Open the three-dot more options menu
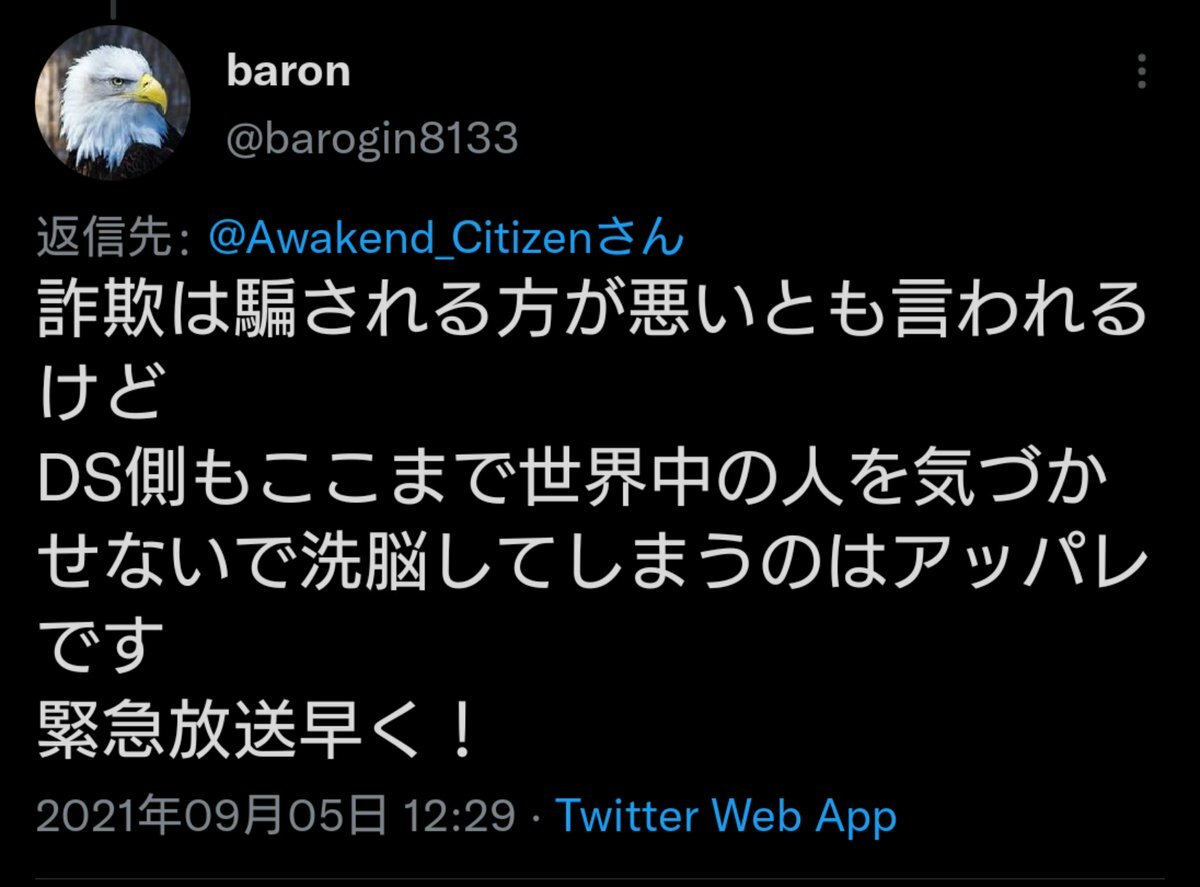 pos(1143,72)
